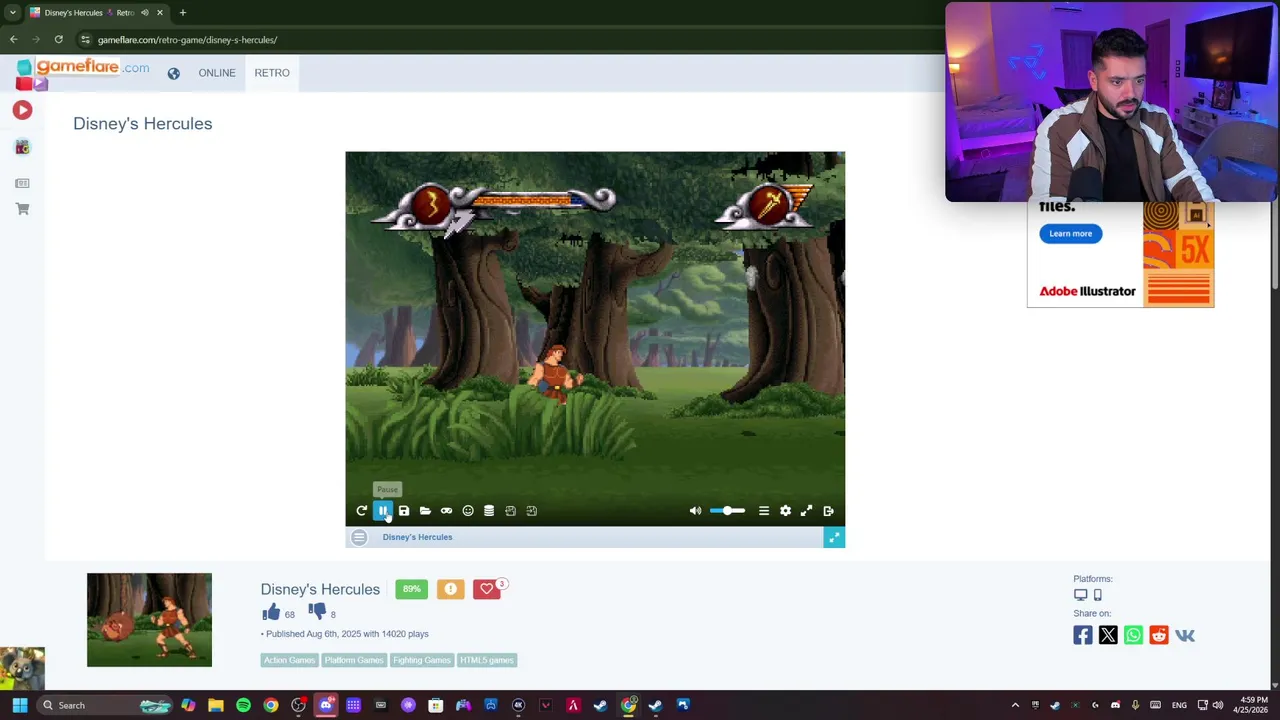Screen dimensions: 1280x720
Task: Mute the tab via audio indicator
Action: click(145, 13)
